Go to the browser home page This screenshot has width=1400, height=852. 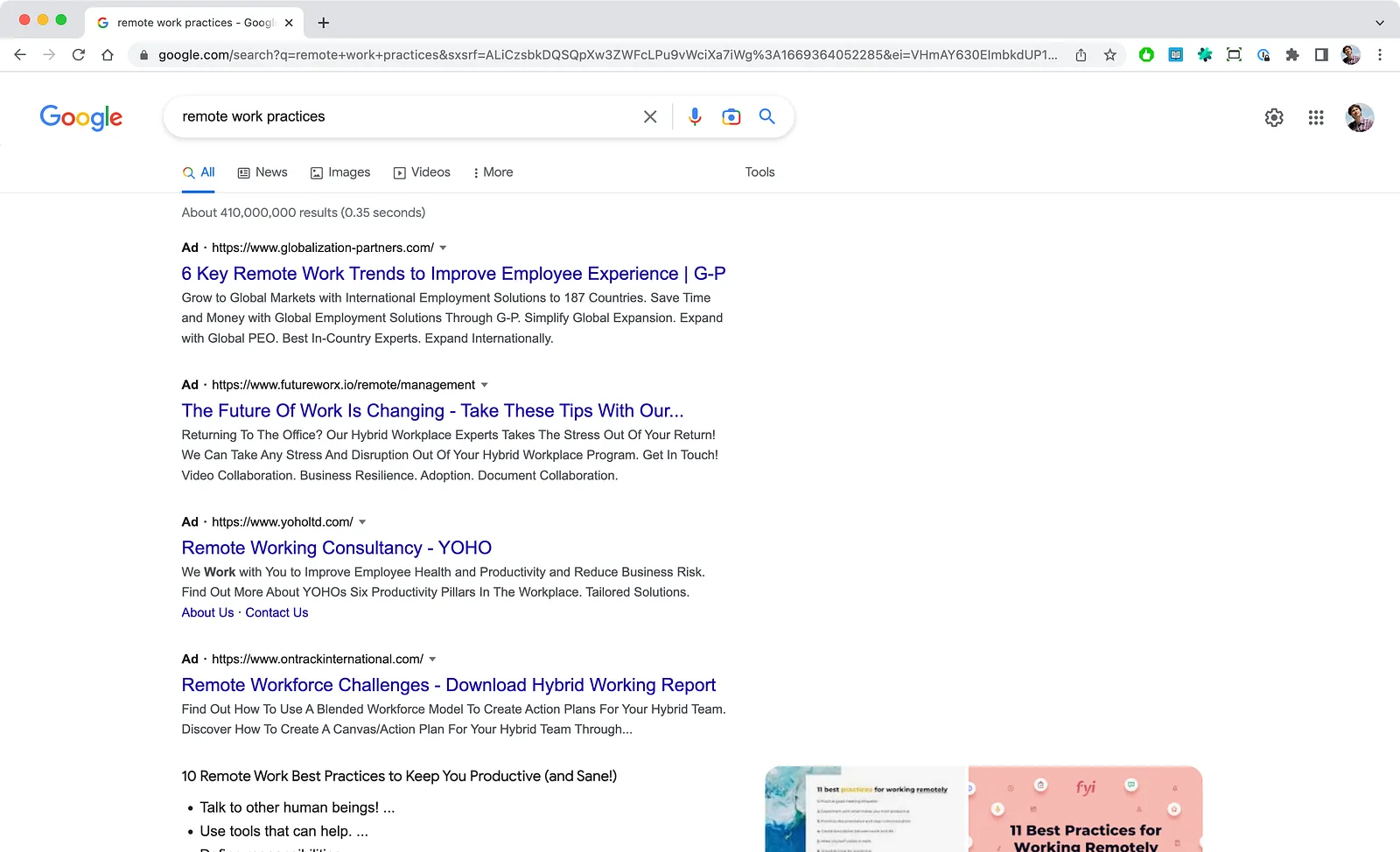pyautogui.click(x=108, y=54)
